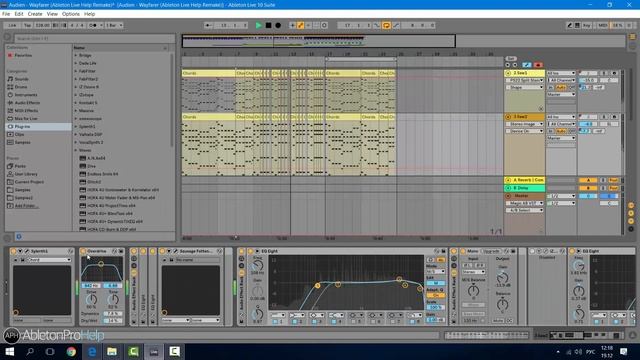This screenshot has width=640, height=360.
Task: Open the 1 Bar quantization dropdown
Action: [114, 25]
